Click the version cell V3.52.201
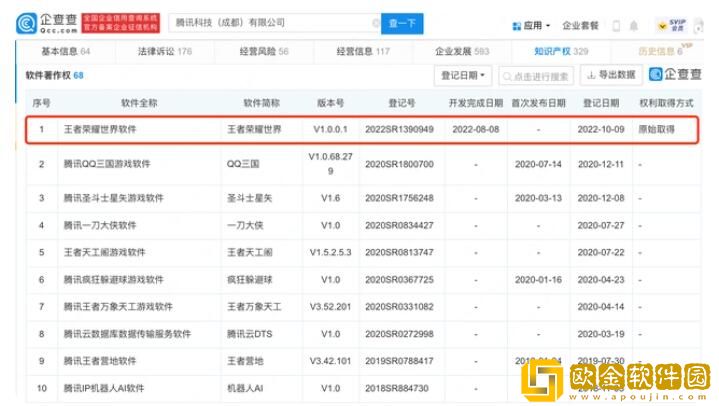This screenshot has height=406, width=719. (x=330, y=306)
